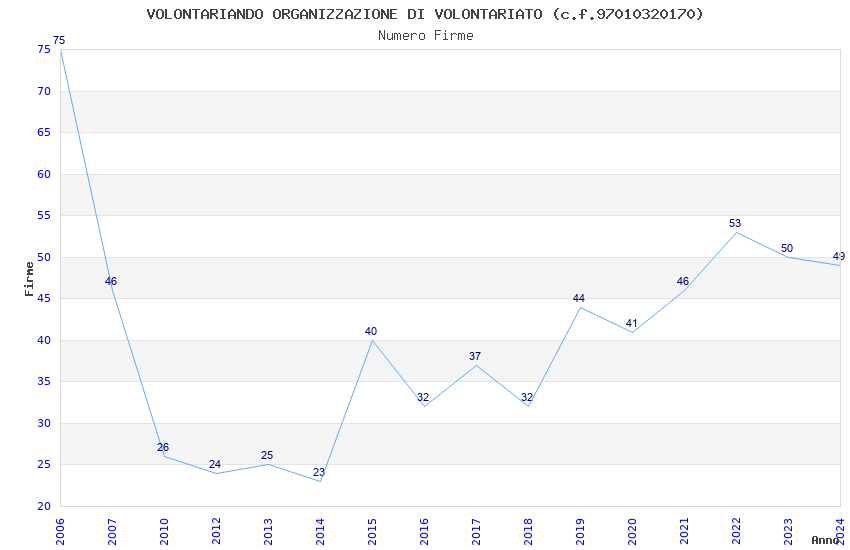850x550 pixels.
Task: Click the data label 44 for 2019
Action: [x=579, y=299]
